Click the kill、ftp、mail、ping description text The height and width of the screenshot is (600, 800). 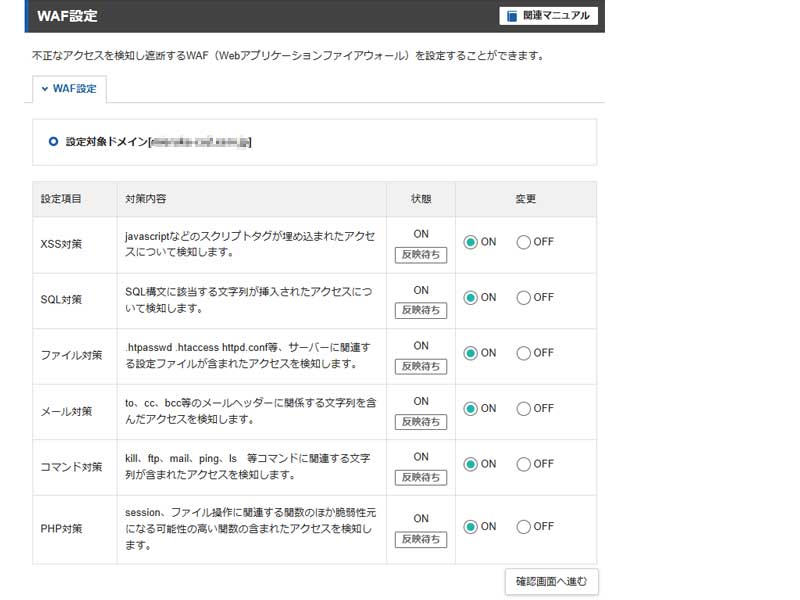(247, 467)
